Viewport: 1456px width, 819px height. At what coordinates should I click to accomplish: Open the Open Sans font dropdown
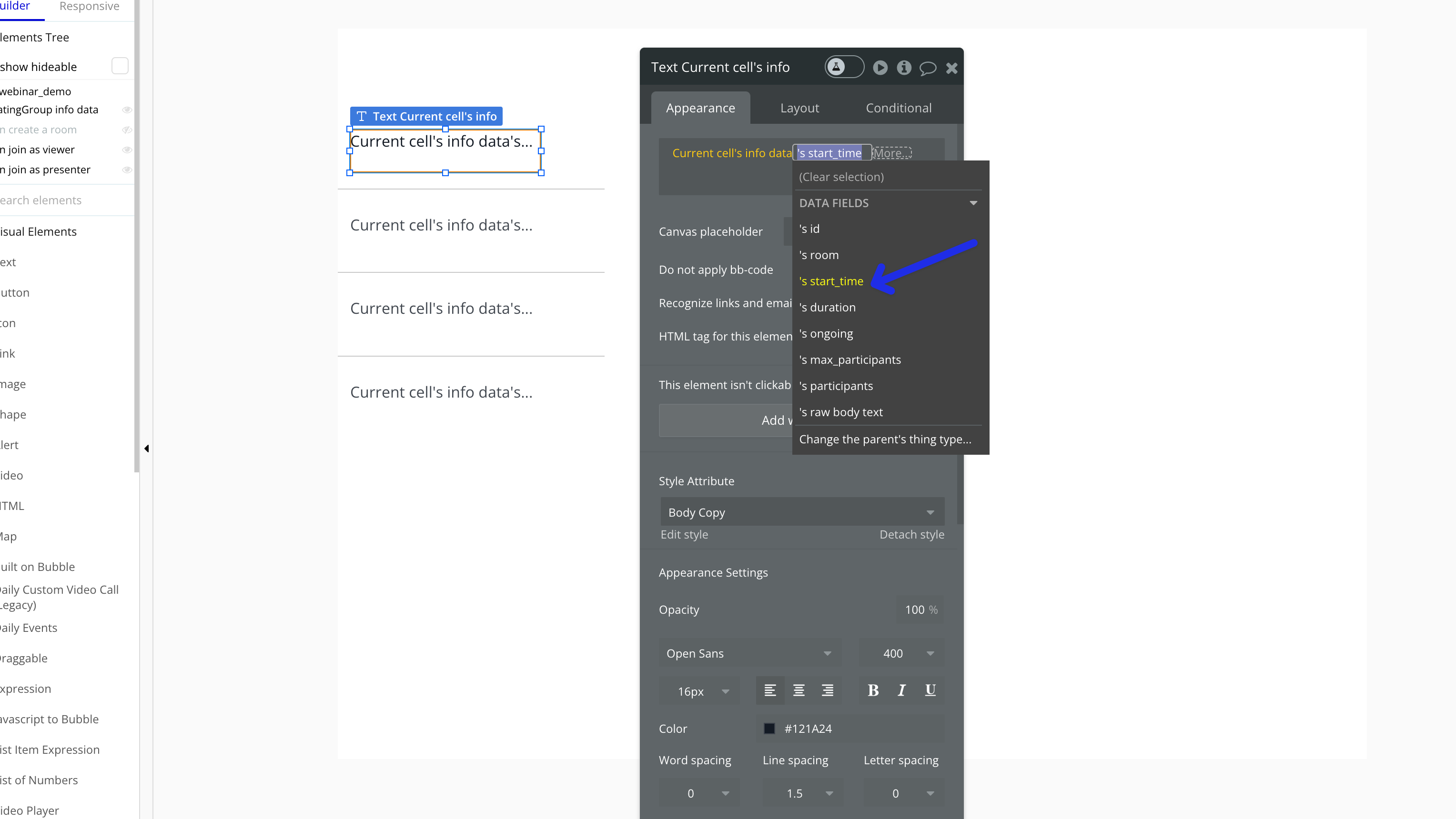click(x=749, y=653)
